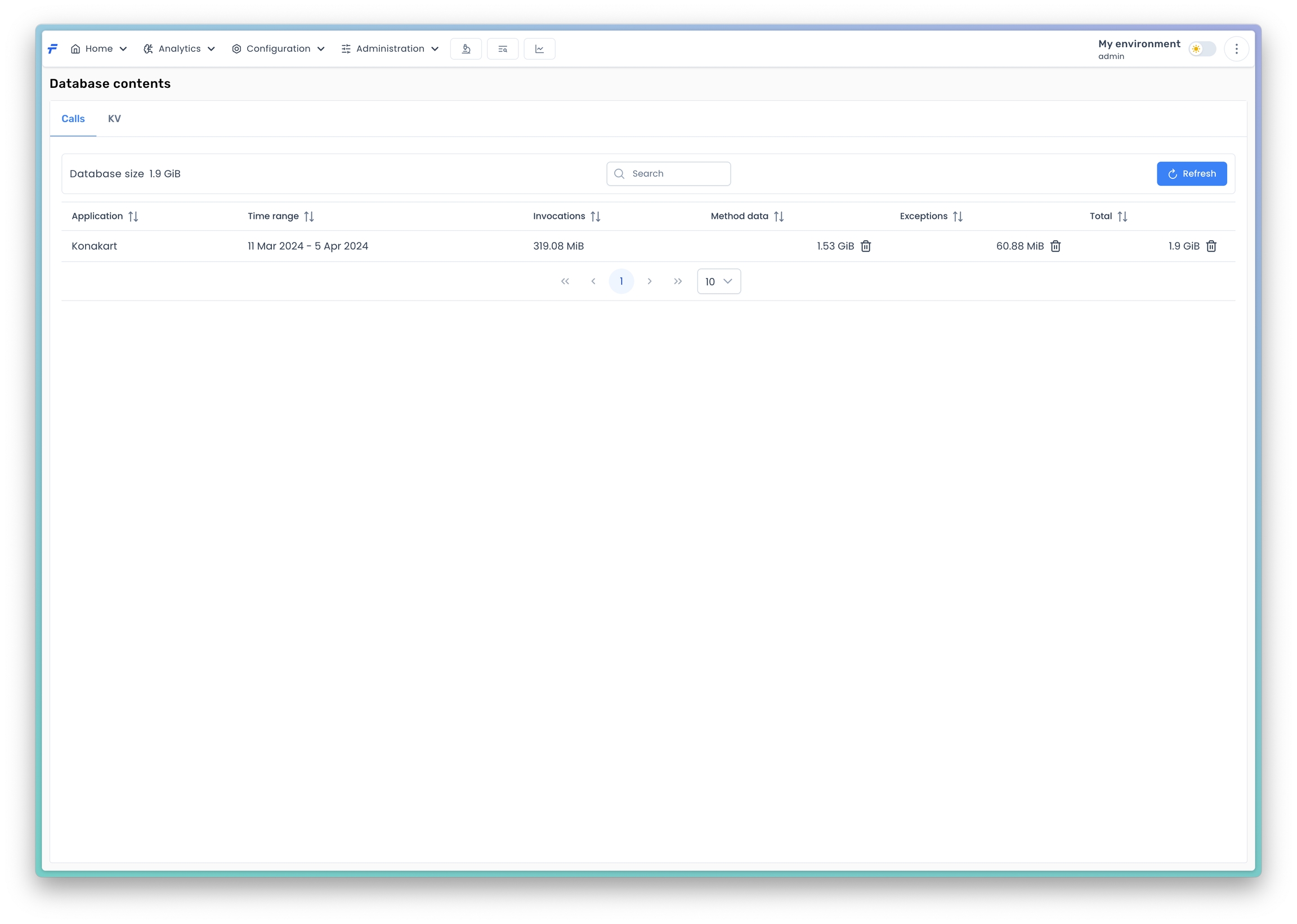Open the line chart toolbar icon
The image size is (1297, 924).
click(x=539, y=49)
